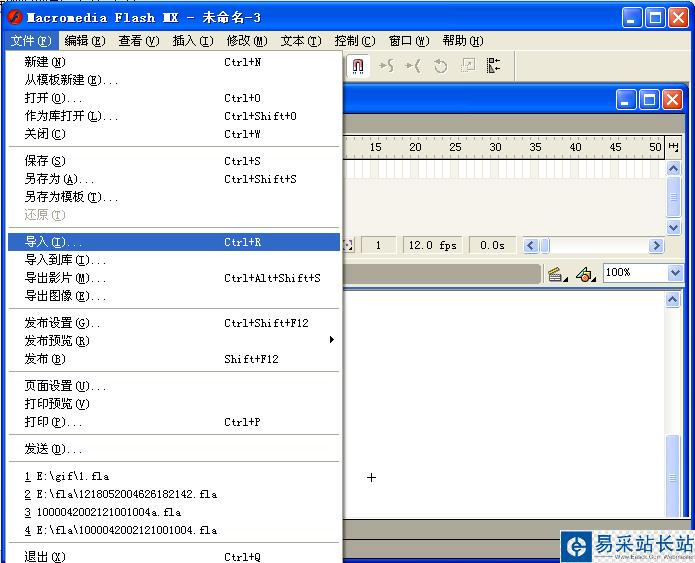This screenshot has height=563, width=695.
Task: Click timeline horizontal scroll right arrow
Action: [656, 245]
